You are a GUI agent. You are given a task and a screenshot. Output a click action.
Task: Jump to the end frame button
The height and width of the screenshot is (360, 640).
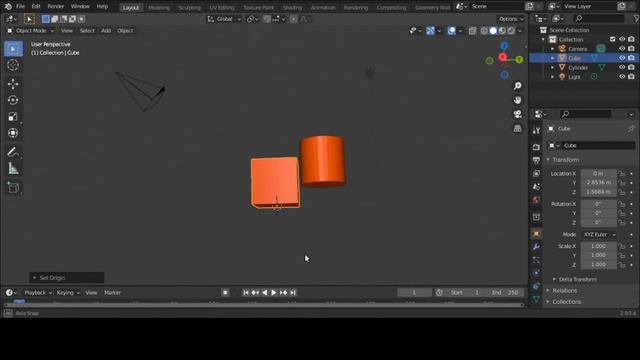click(x=293, y=293)
